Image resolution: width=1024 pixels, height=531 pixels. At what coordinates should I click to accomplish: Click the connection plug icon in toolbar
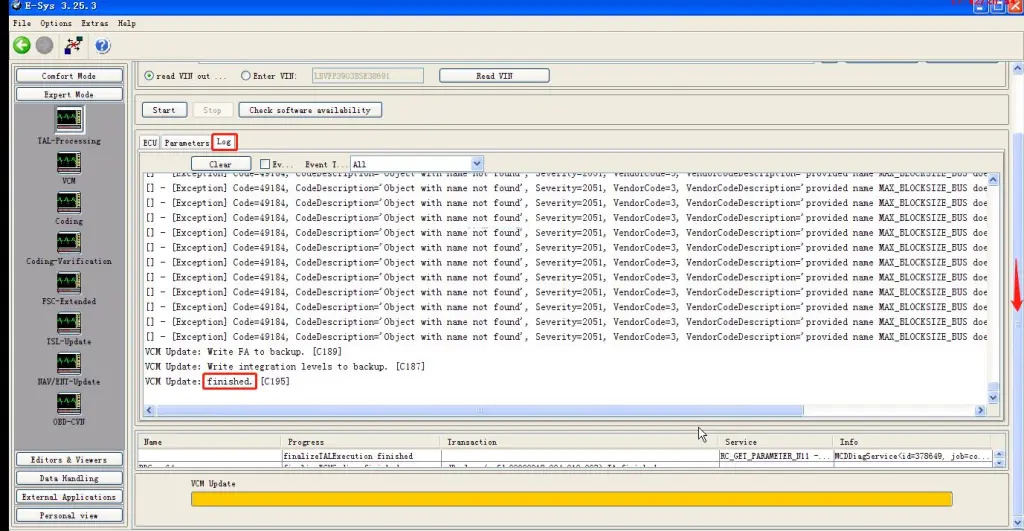pos(73,45)
